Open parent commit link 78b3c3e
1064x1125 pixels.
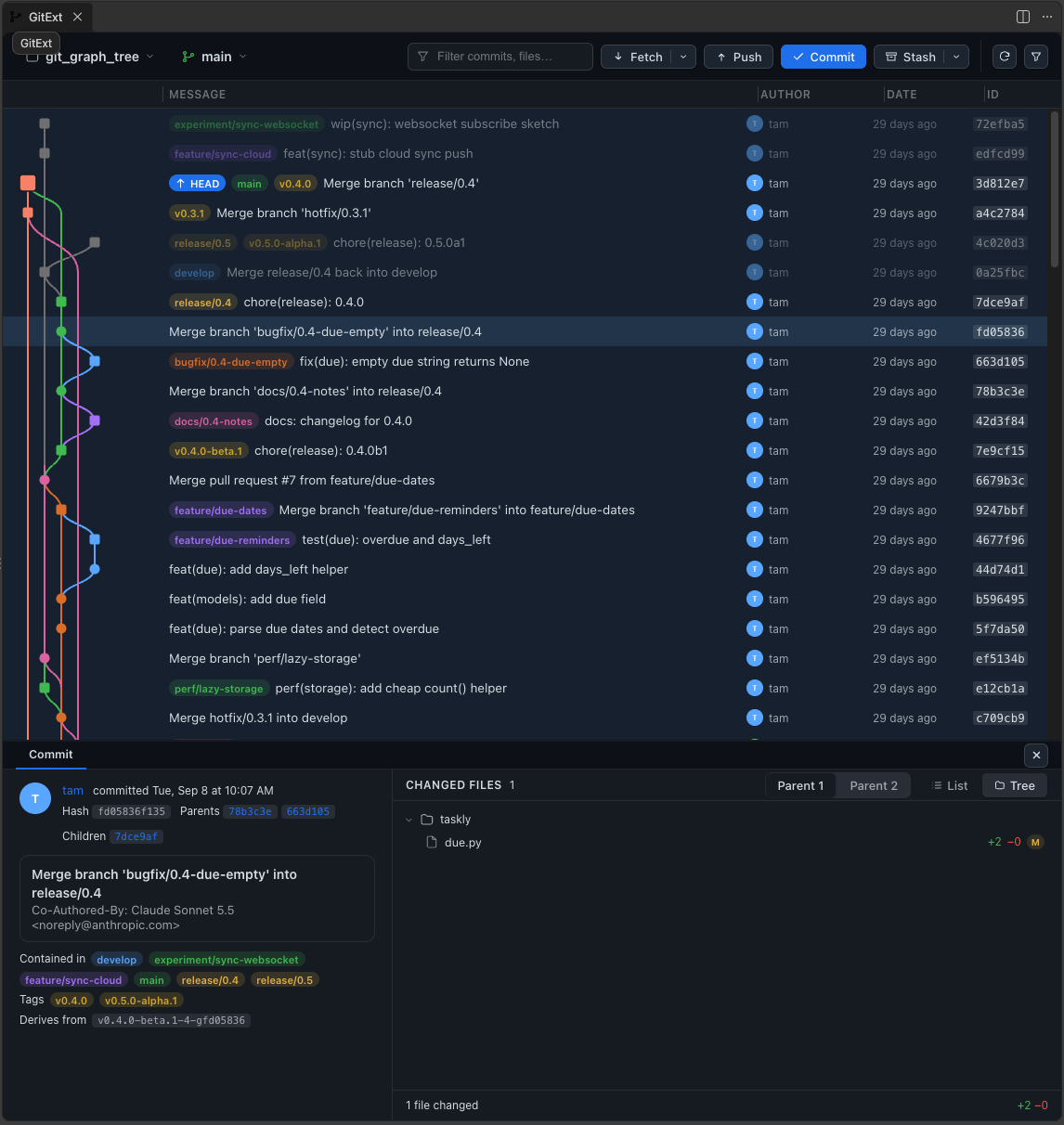pyautogui.click(x=251, y=811)
